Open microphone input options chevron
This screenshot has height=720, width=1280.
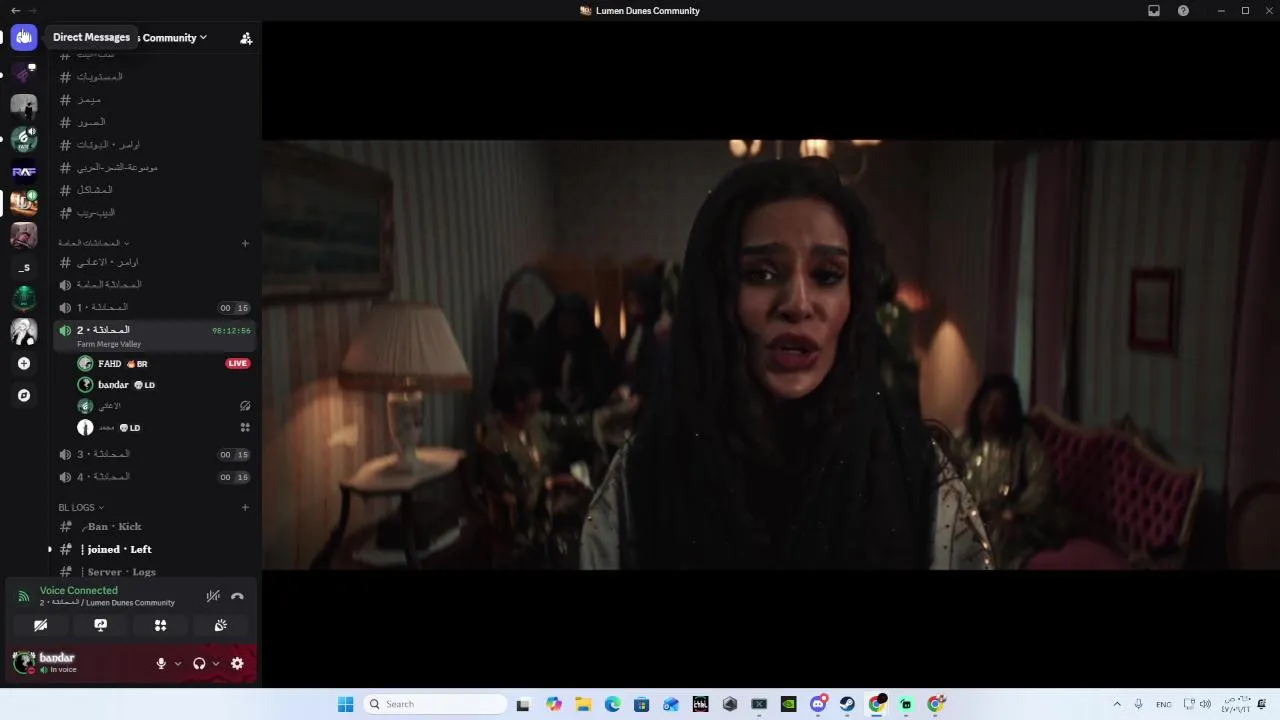tap(178, 663)
